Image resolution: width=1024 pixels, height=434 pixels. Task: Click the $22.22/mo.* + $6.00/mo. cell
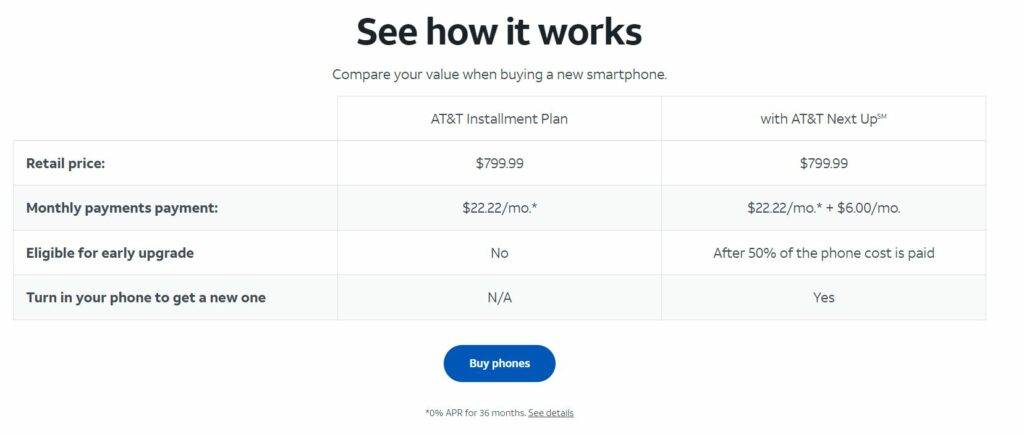point(824,208)
